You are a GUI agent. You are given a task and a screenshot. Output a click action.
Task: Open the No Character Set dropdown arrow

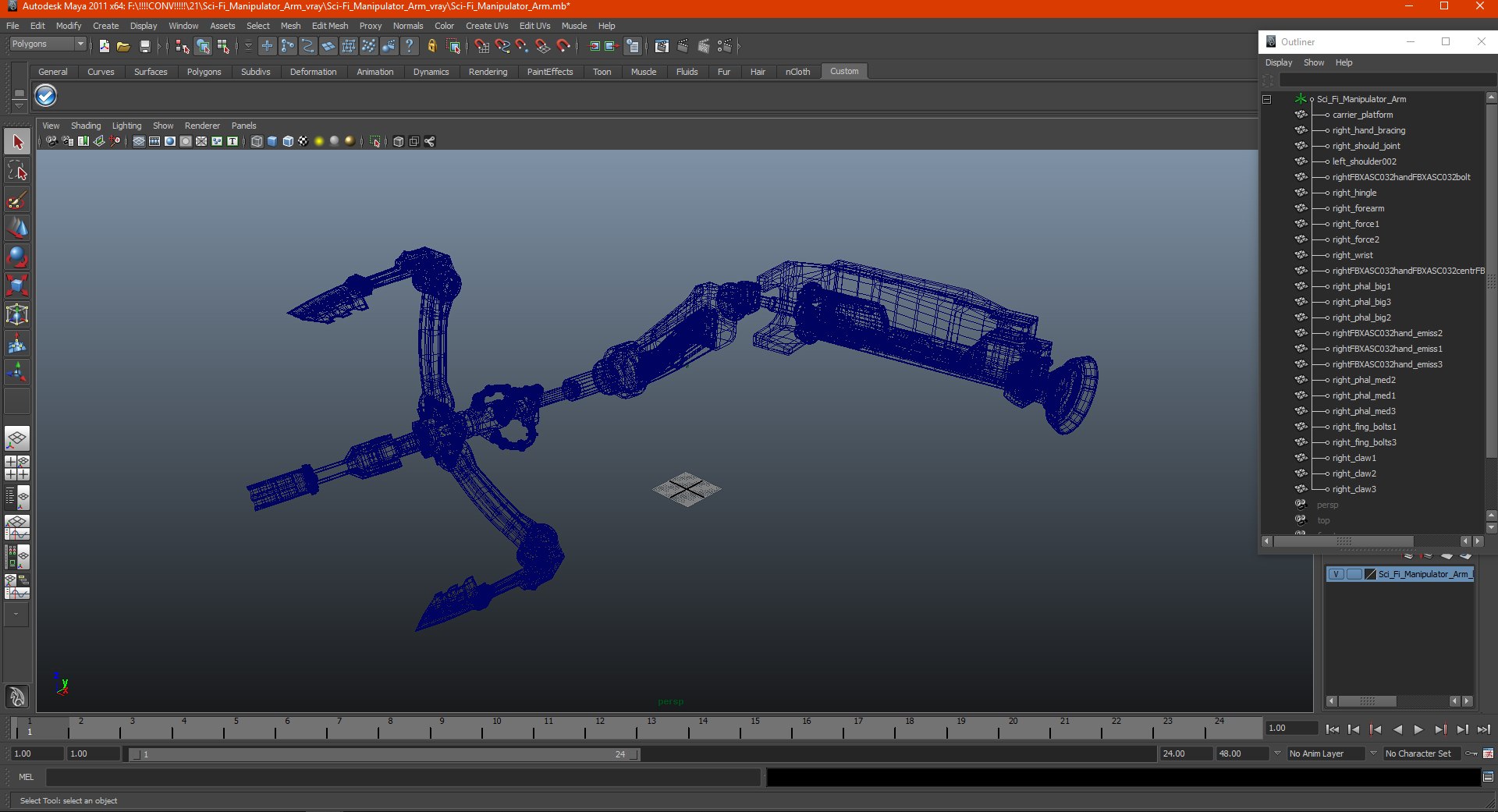(x=1374, y=753)
